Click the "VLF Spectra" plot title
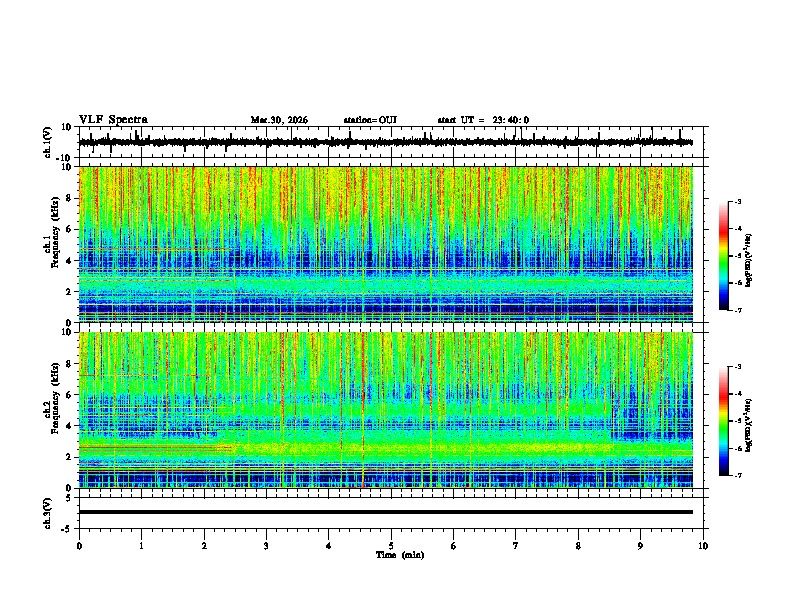This screenshot has width=792, height=612. (x=113, y=120)
